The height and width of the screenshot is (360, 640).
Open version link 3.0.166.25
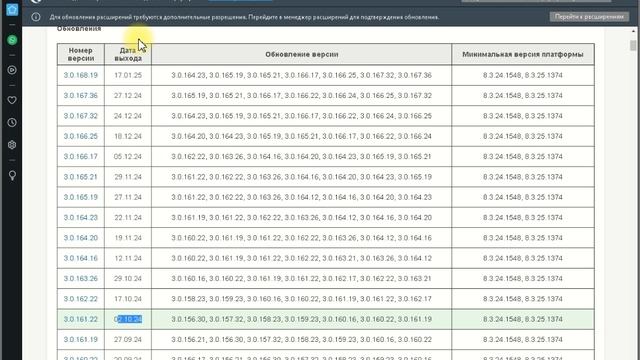[80, 136]
